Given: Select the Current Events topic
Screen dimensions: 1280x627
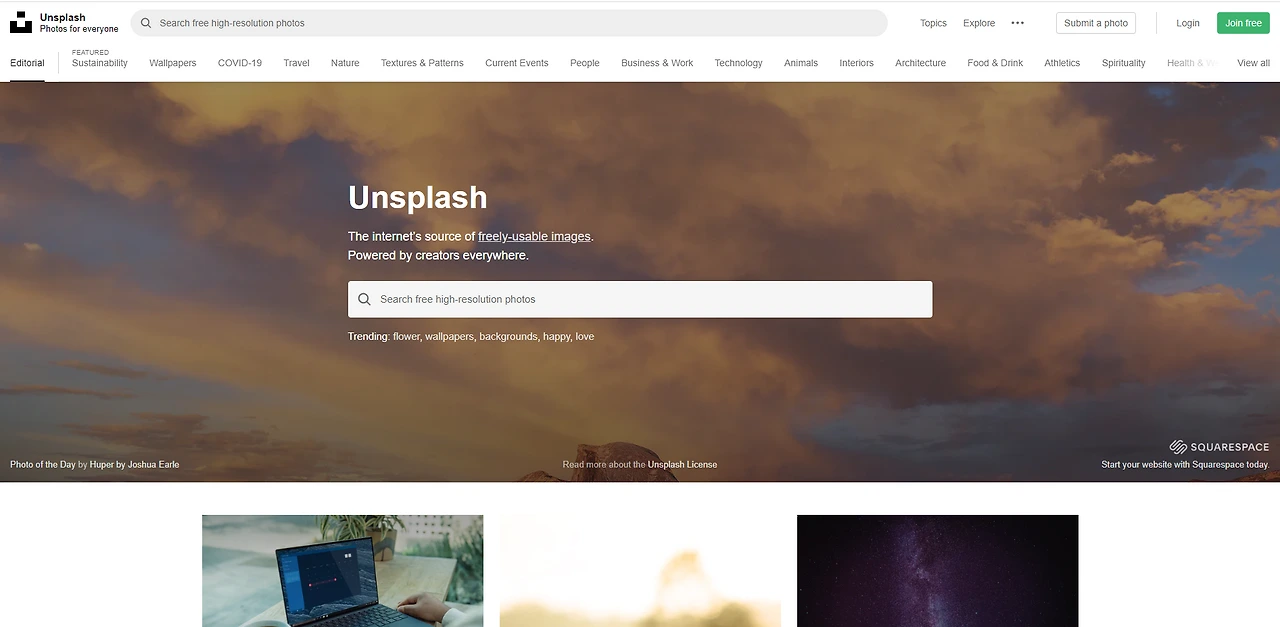Looking at the screenshot, I should pyautogui.click(x=517, y=63).
